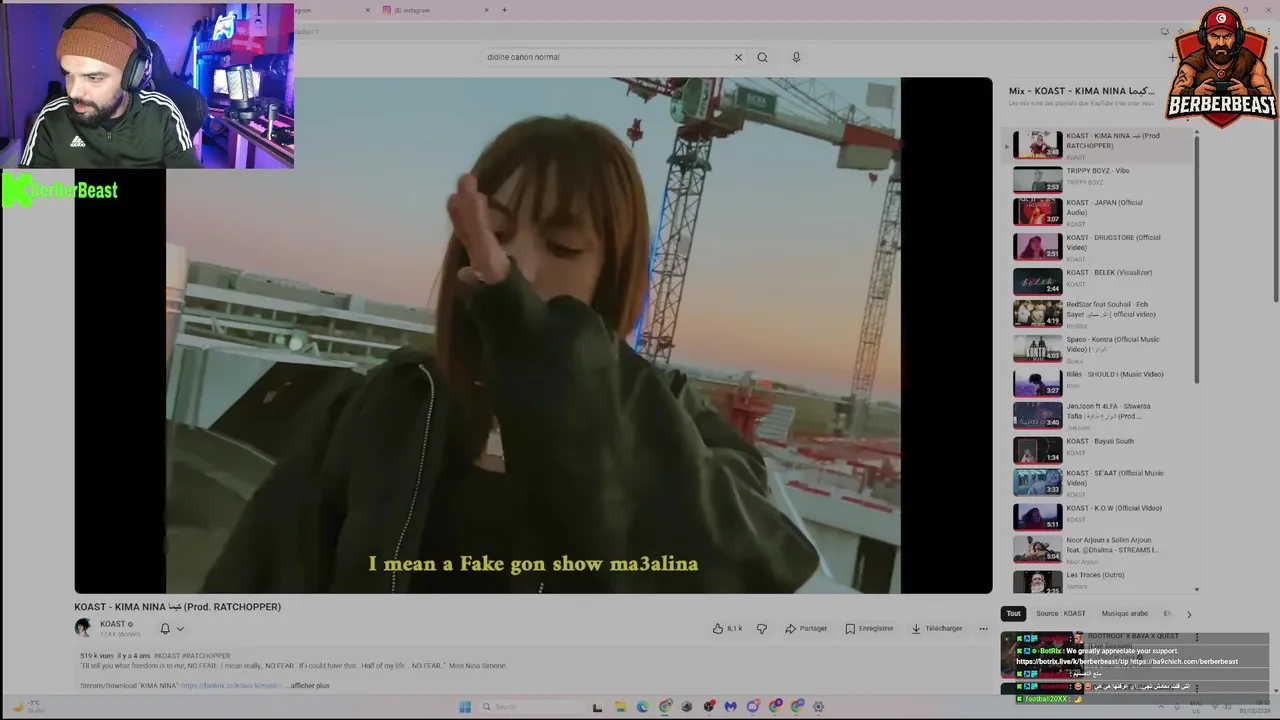Open Settings gear on taskbar

[818, 707]
